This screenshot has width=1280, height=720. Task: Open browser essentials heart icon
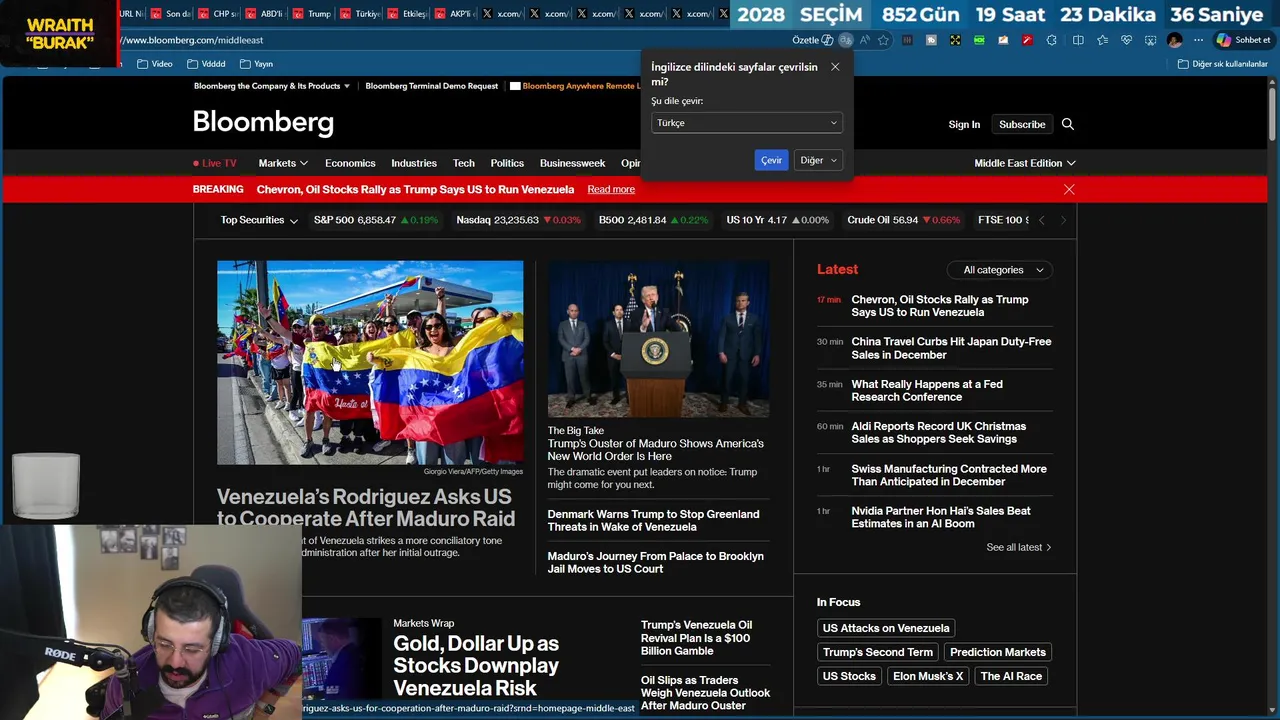coord(1126,40)
